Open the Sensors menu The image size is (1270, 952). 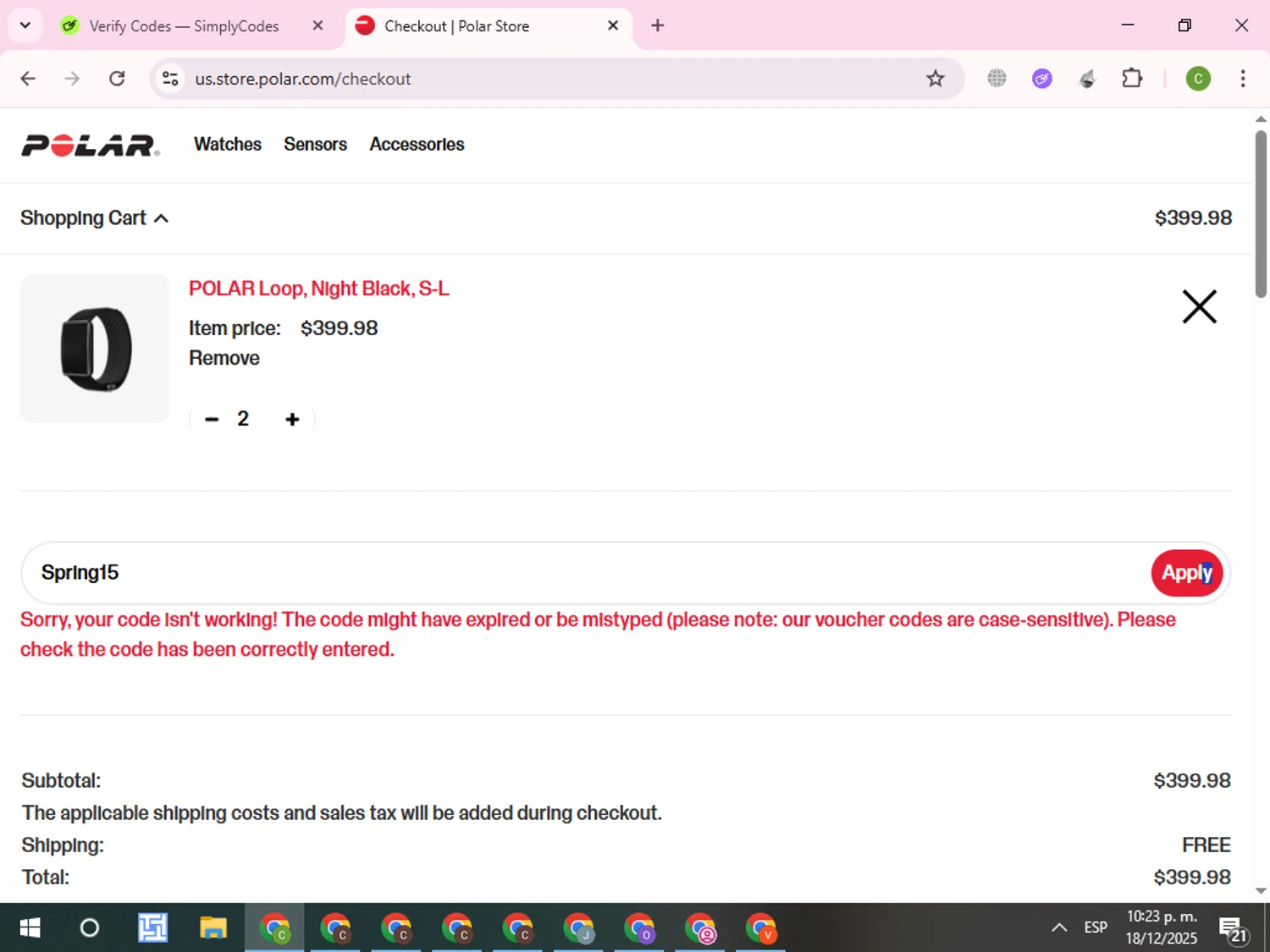[x=315, y=145]
